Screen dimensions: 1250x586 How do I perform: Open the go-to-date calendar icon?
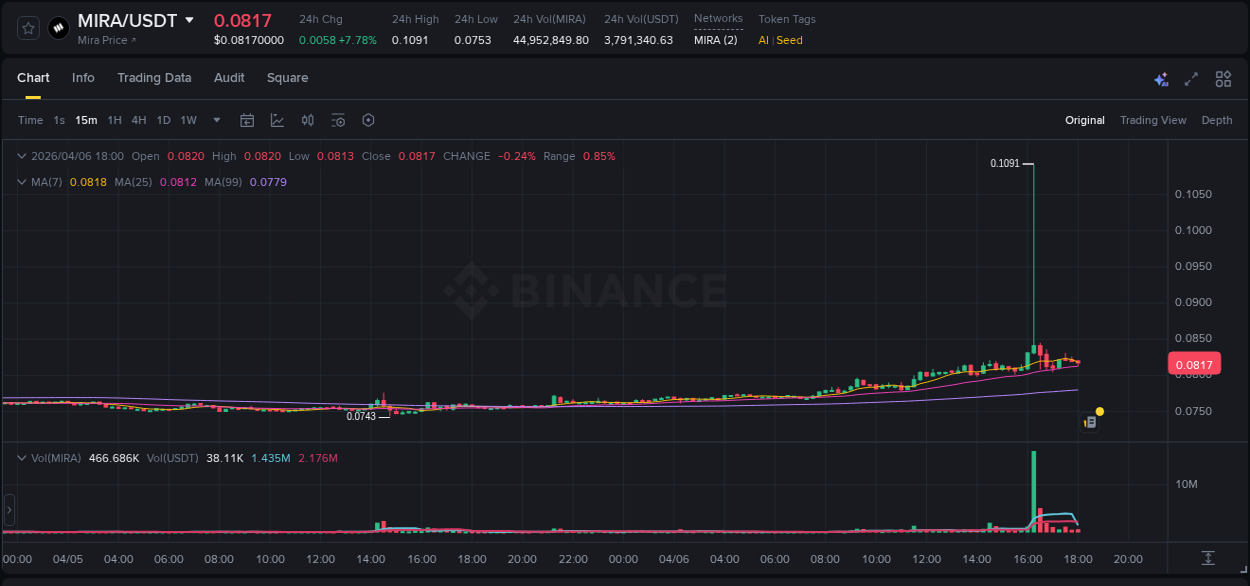coord(247,120)
